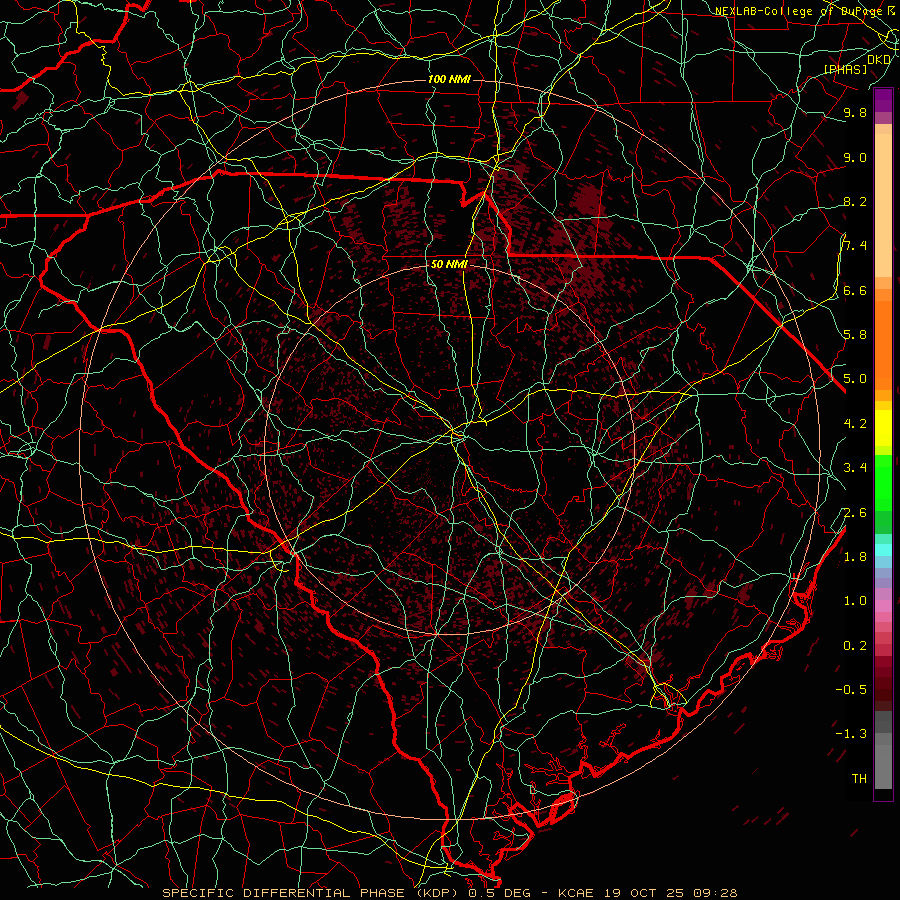
Task: Click the 1.8 legend scale value
Action: pos(855,557)
